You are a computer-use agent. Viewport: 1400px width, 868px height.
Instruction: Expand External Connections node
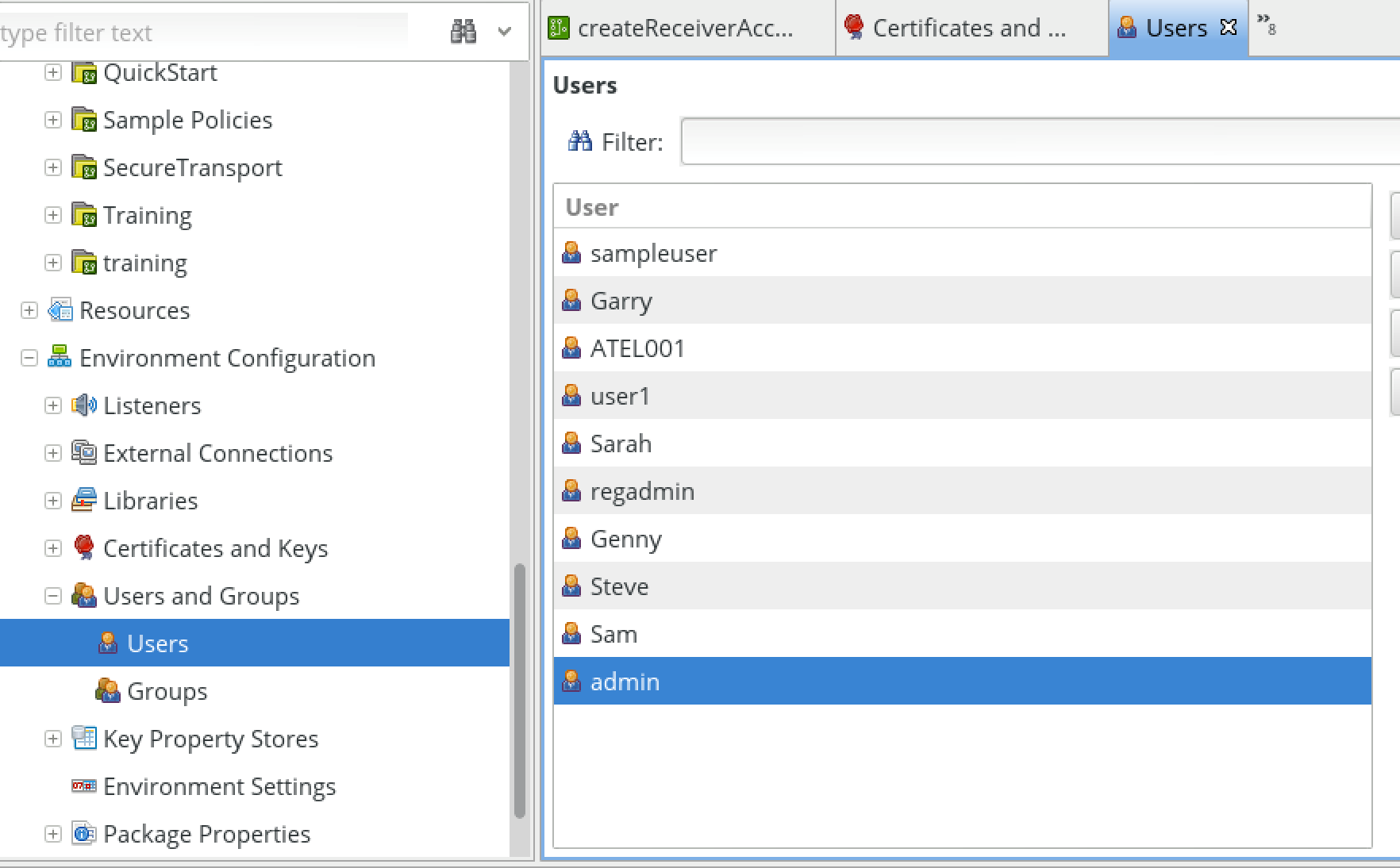coord(53,453)
